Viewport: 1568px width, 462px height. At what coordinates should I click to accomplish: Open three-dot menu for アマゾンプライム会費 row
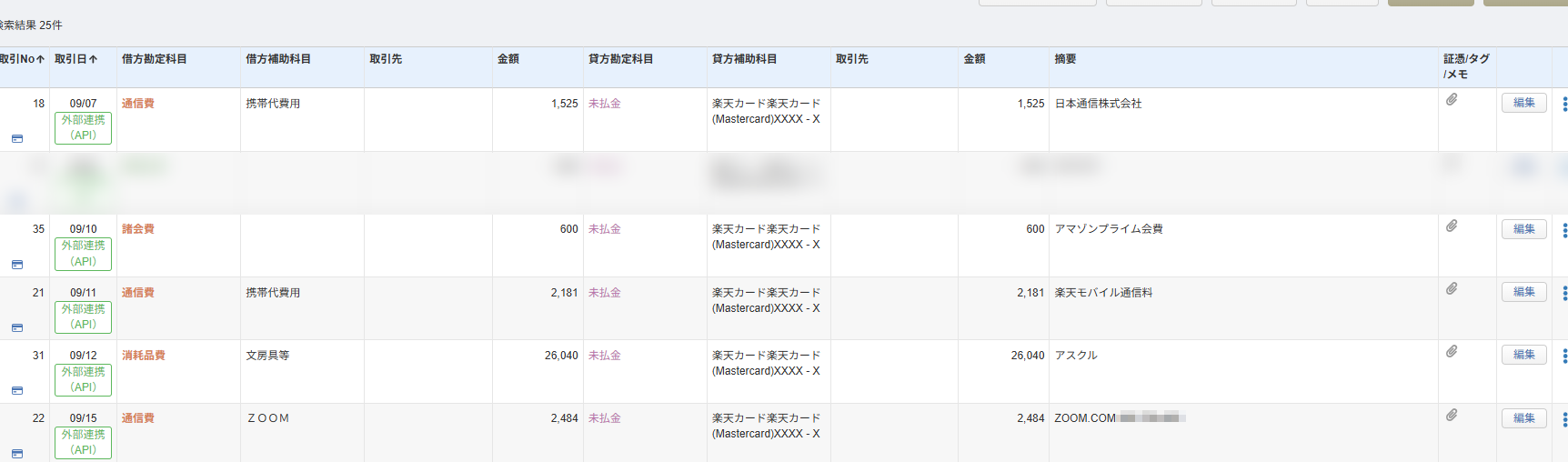[x=1564, y=230]
